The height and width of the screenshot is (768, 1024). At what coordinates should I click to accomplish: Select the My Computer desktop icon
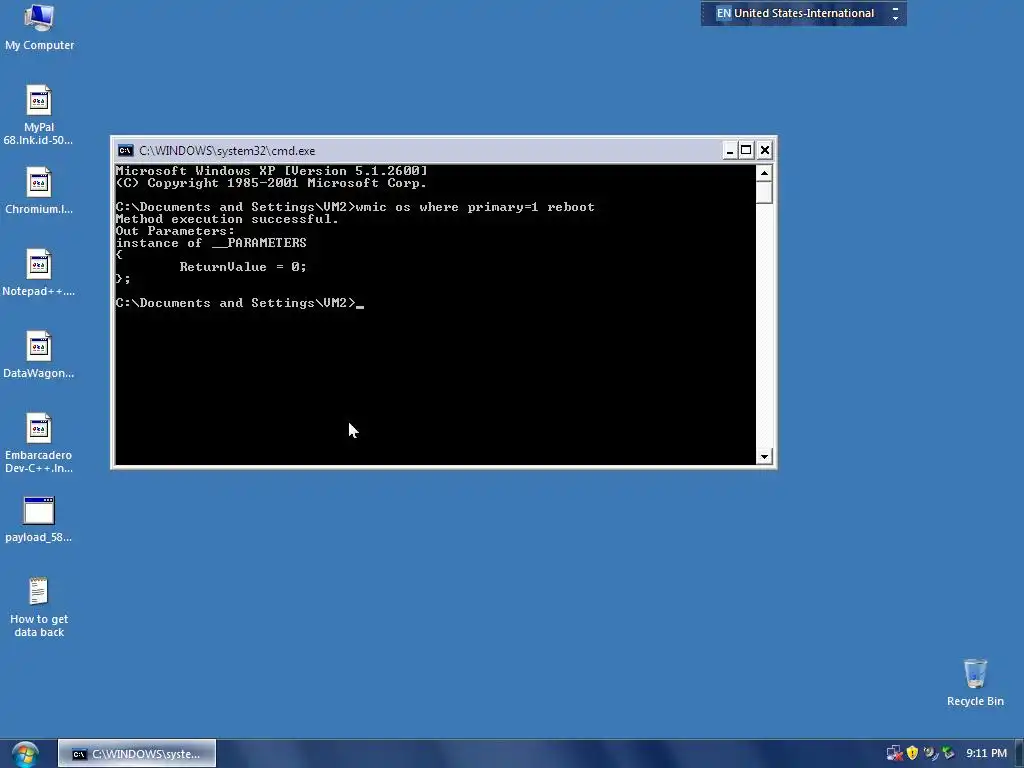(39, 27)
